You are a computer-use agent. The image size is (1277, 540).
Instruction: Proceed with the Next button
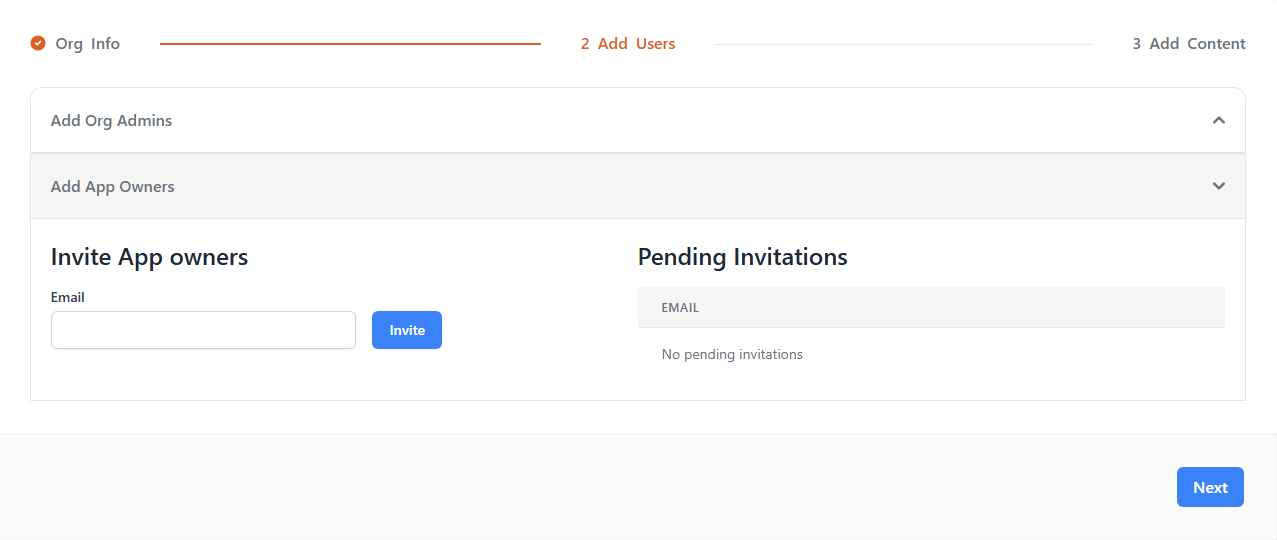(1209, 487)
